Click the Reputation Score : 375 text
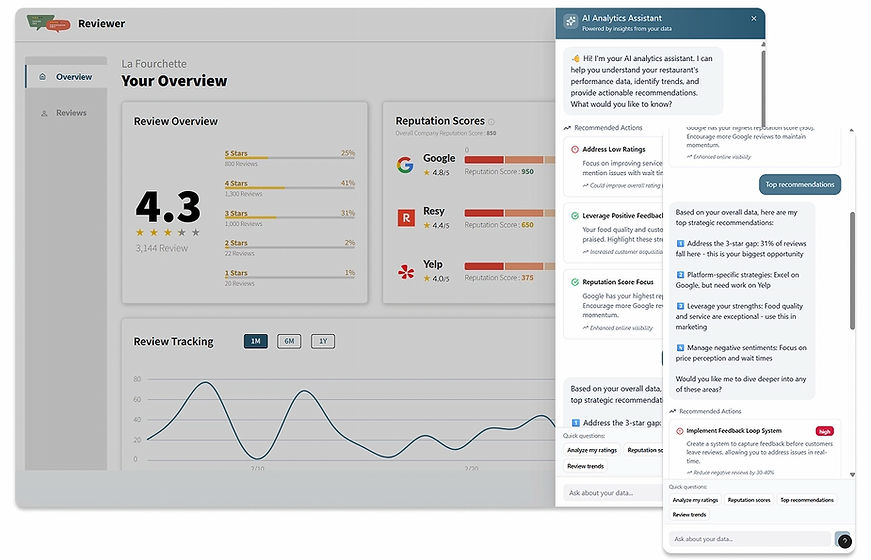871x560 pixels. click(x=499, y=278)
